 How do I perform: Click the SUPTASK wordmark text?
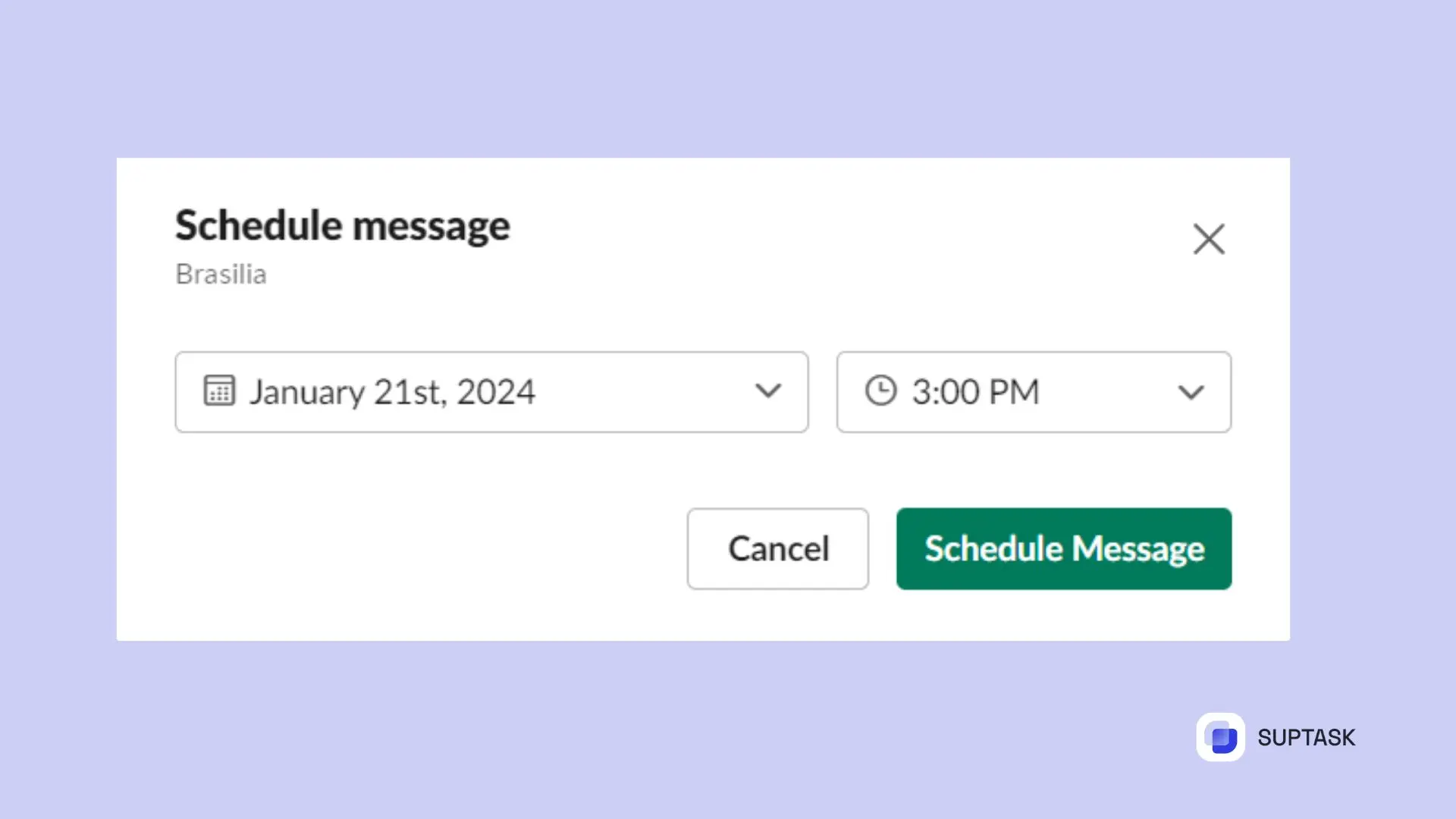click(x=1307, y=736)
